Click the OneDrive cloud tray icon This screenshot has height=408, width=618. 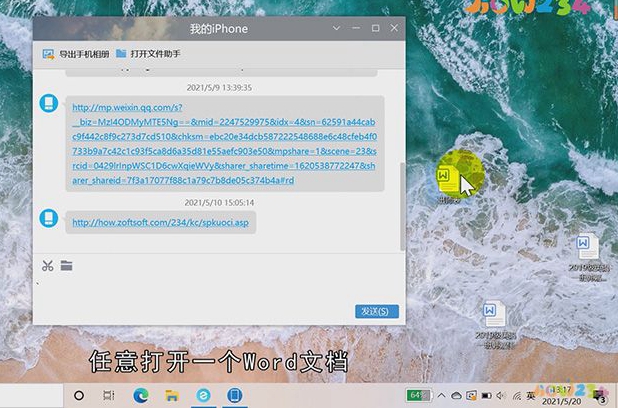point(456,395)
